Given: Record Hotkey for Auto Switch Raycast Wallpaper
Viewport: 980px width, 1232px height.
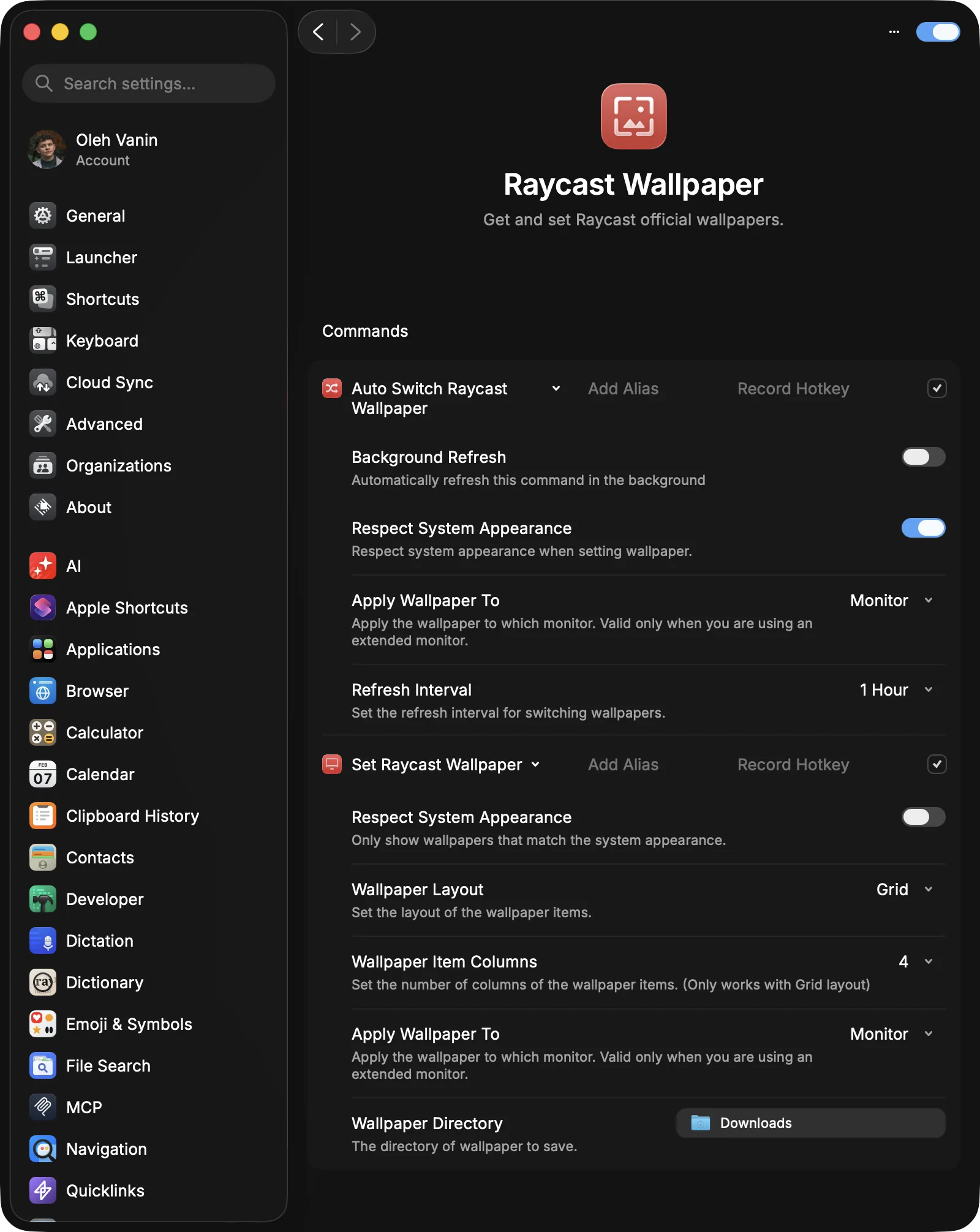Looking at the screenshot, I should pos(793,389).
